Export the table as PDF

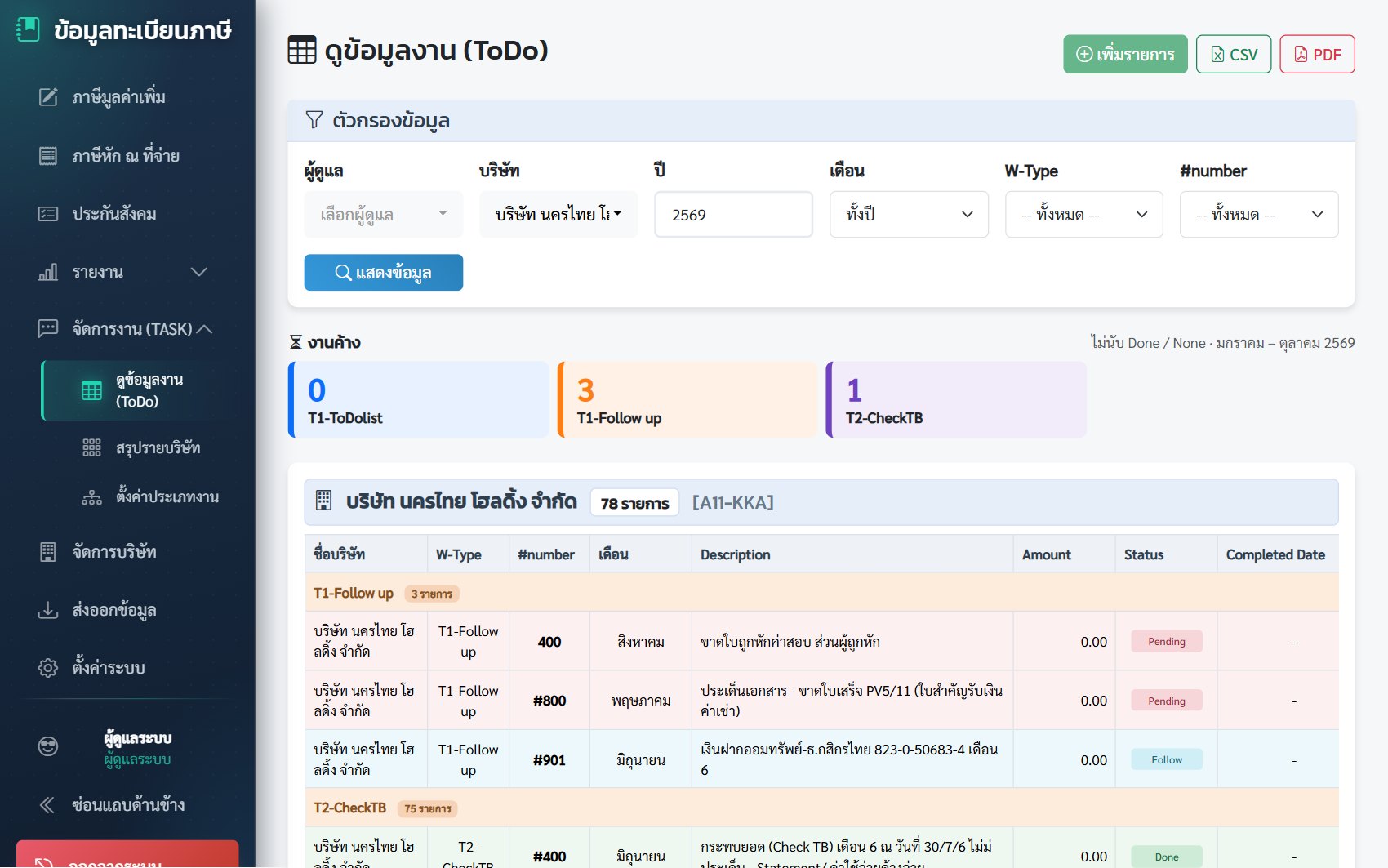(1317, 54)
